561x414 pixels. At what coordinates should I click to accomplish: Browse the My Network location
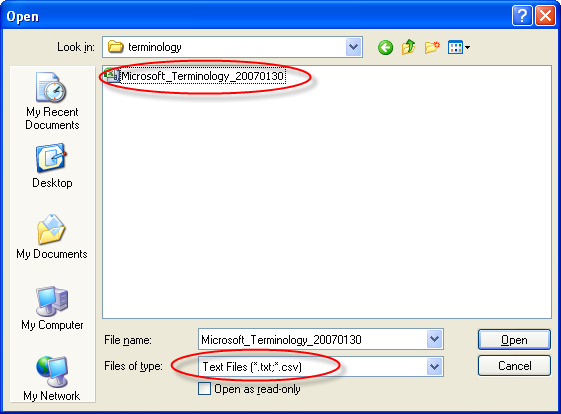coord(52,379)
